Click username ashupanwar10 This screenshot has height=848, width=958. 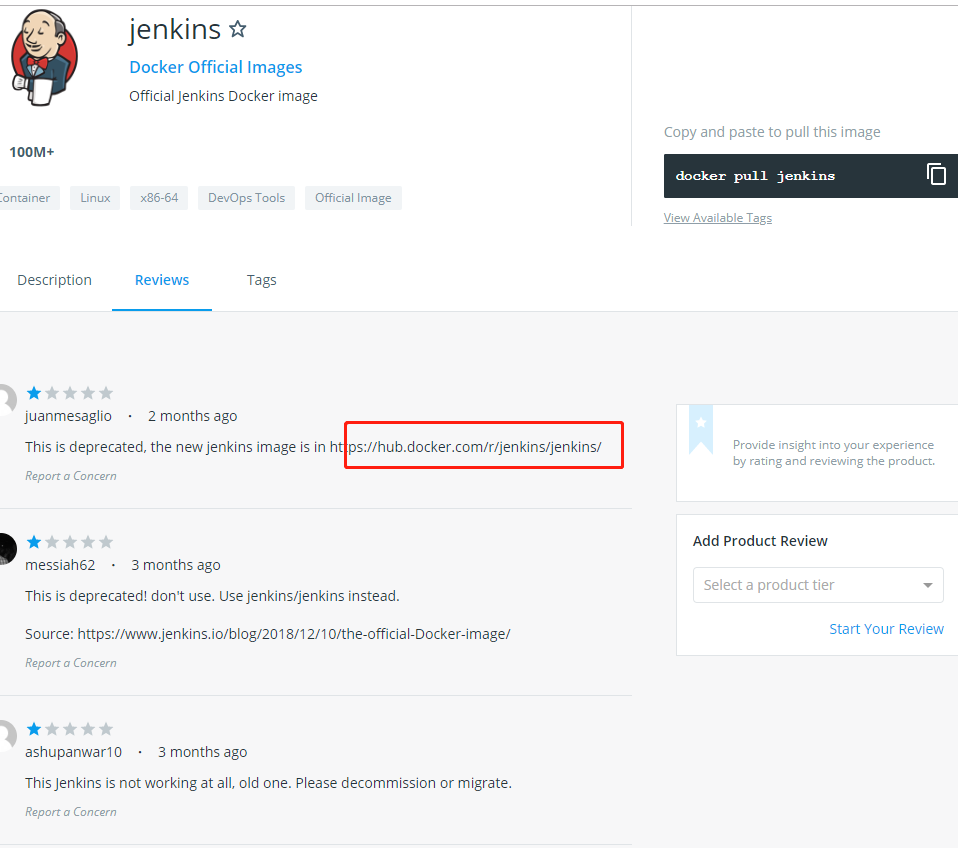(x=73, y=752)
